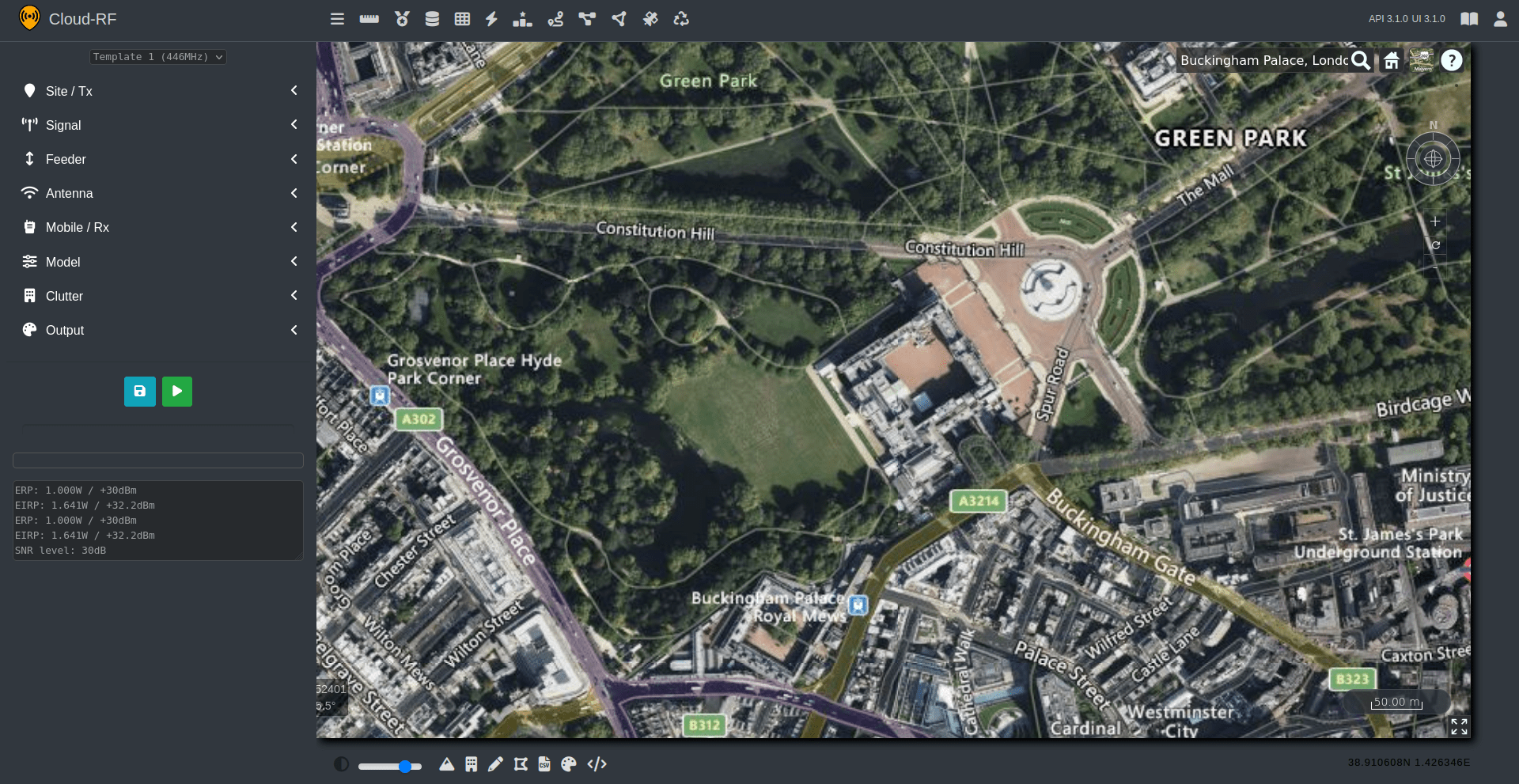
Task: Click the green run calculation button
Action: click(x=177, y=391)
